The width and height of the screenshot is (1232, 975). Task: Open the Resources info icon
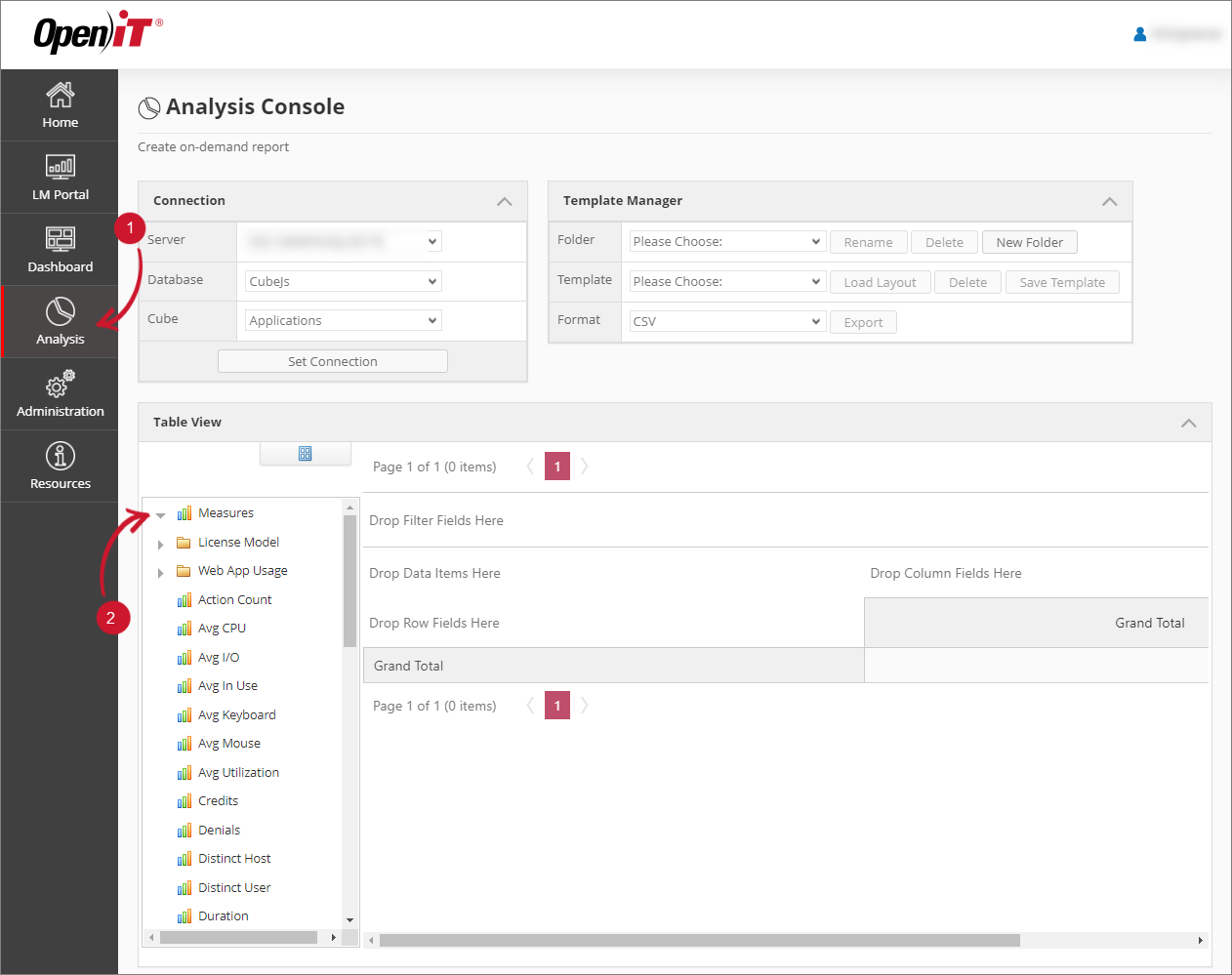click(60, 457)
